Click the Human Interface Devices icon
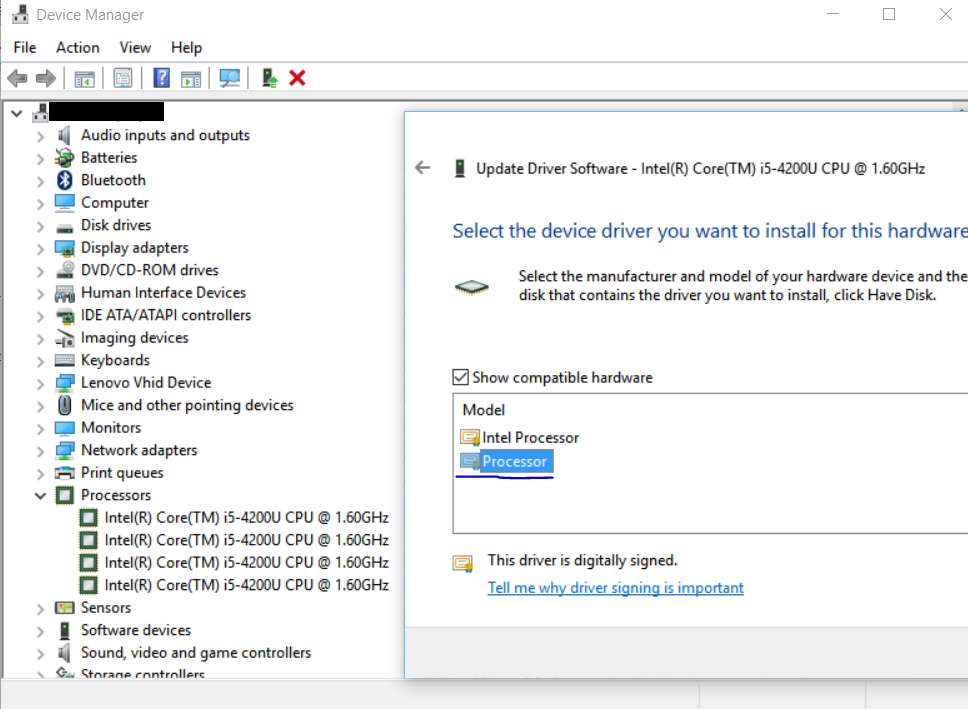Screen dimensions: 968x709 (64, 293)
